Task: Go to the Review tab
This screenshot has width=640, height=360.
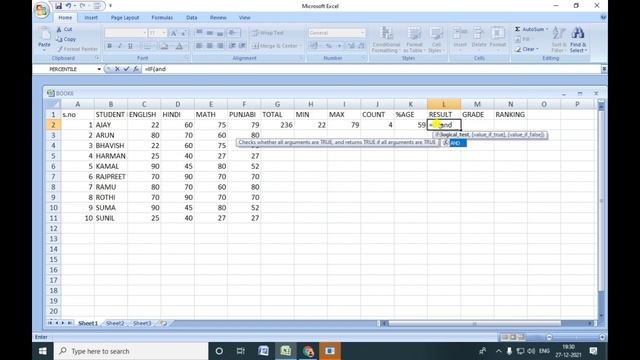Action: click(218, 18)
